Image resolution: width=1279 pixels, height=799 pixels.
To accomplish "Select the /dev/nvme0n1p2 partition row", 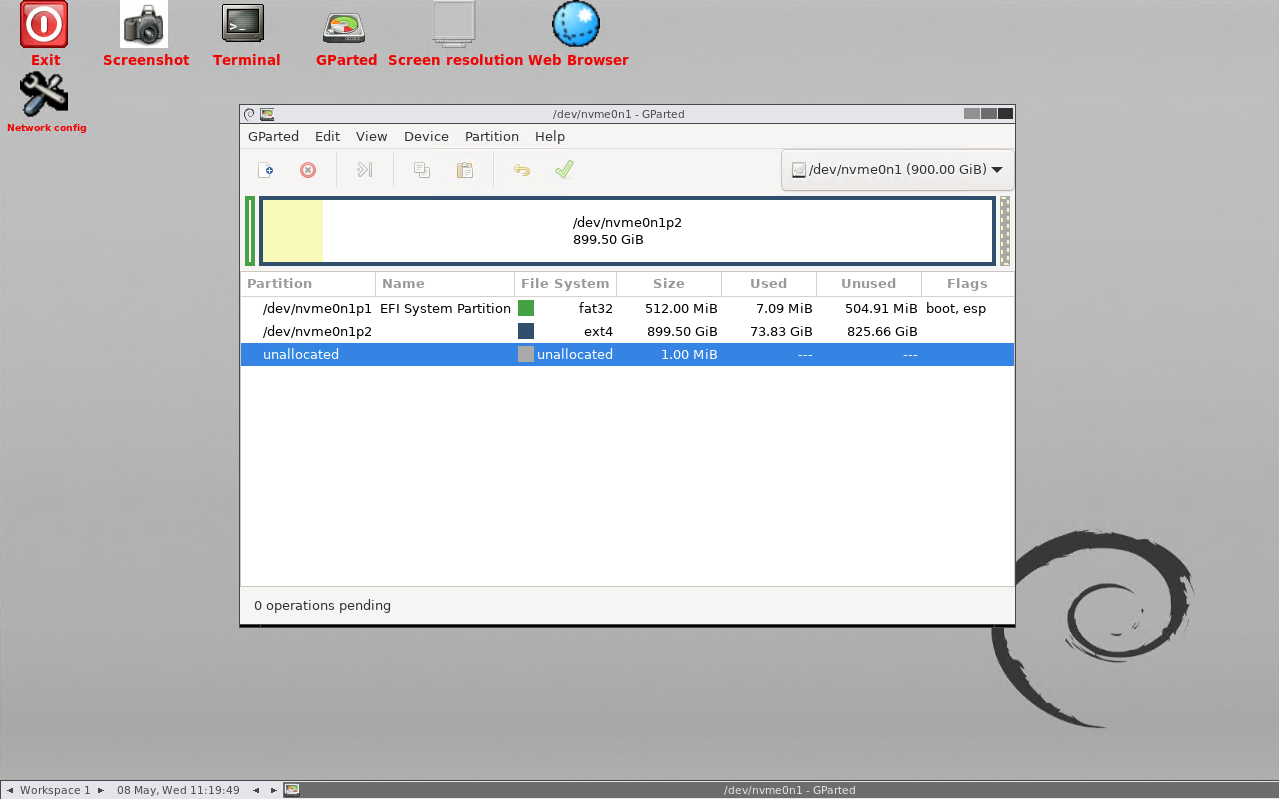I will coord(627,331).
